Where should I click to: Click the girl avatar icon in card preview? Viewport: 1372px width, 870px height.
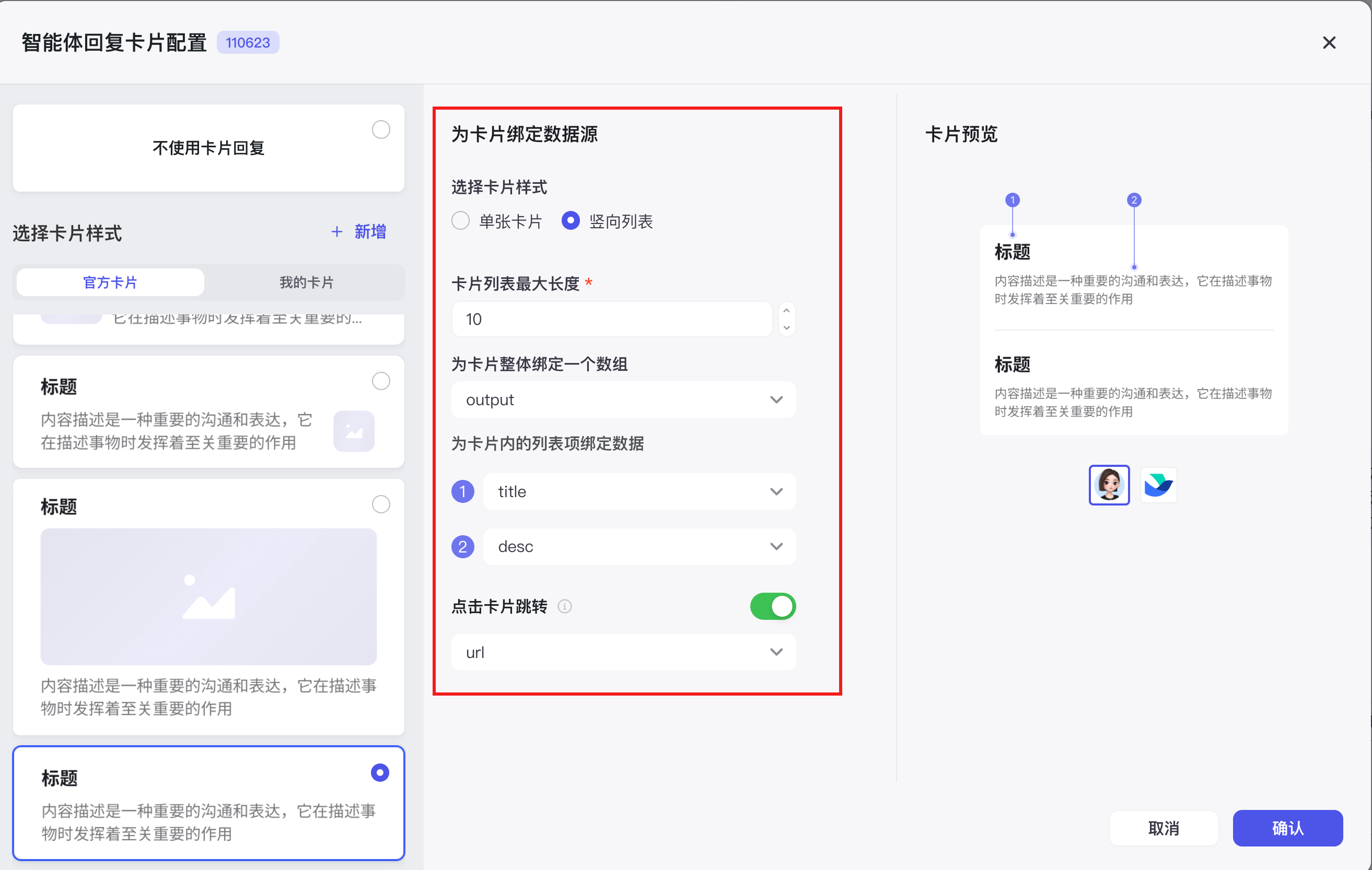(x=1109, y=485)
